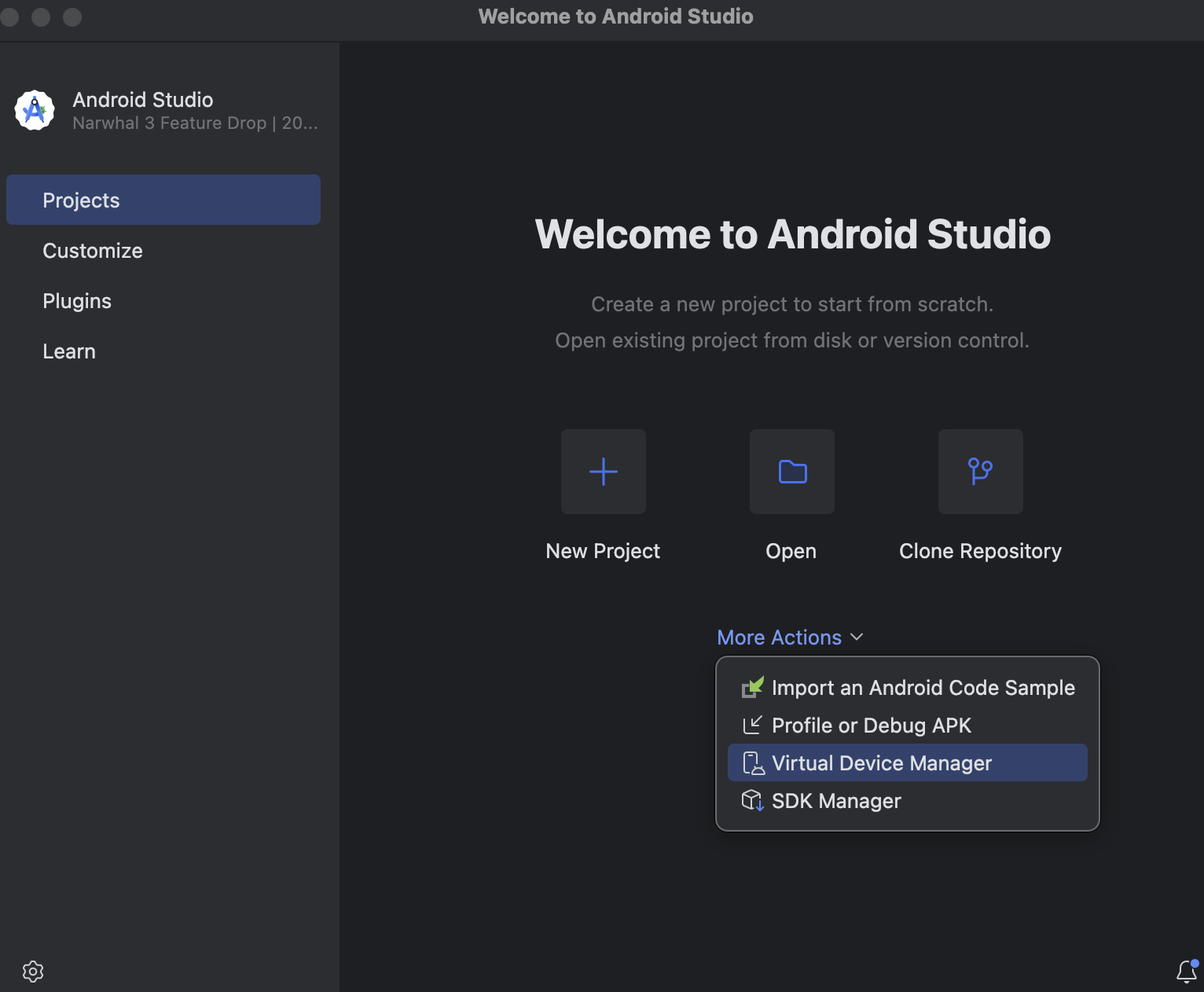The height and width of the screenshot is (992, 1204).
Task: Open the settings gear in bottom corner
Action: coord(33,972)
